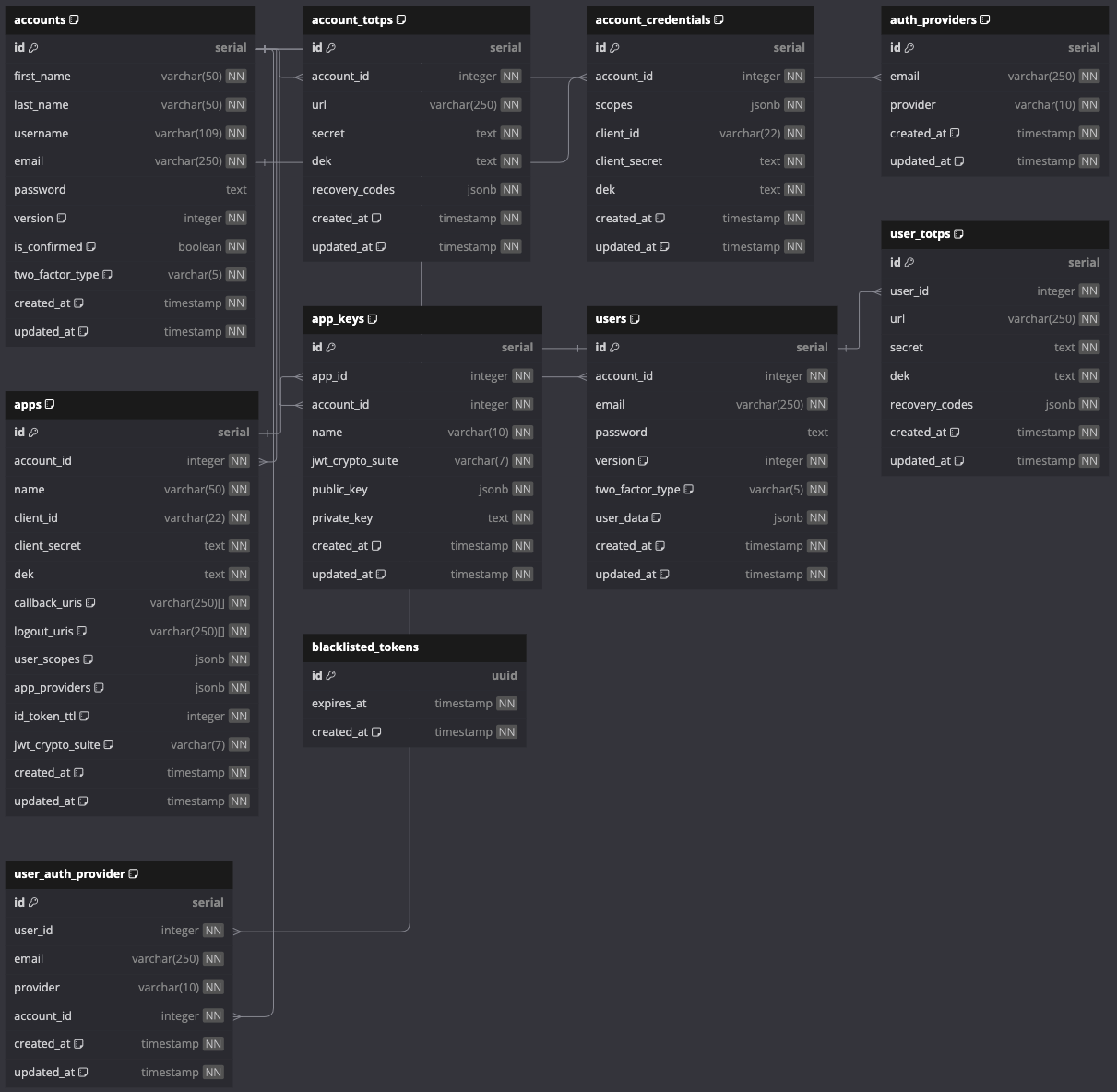Click the user_id column in user_auth_provider

(x=119, y=931)
